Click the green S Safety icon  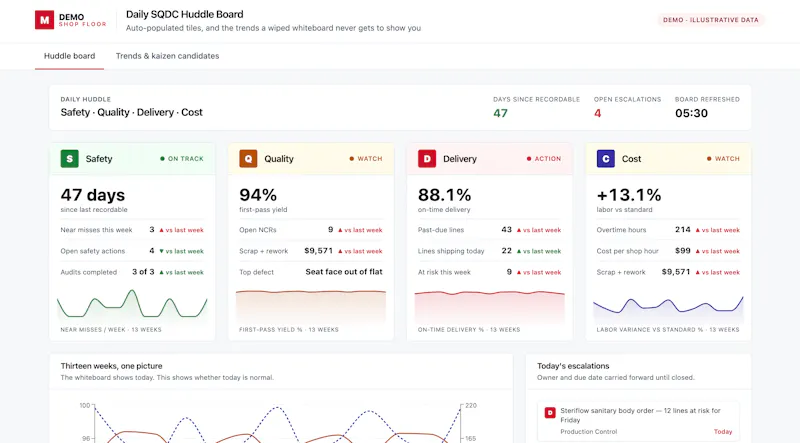click(x=69, y=159)
